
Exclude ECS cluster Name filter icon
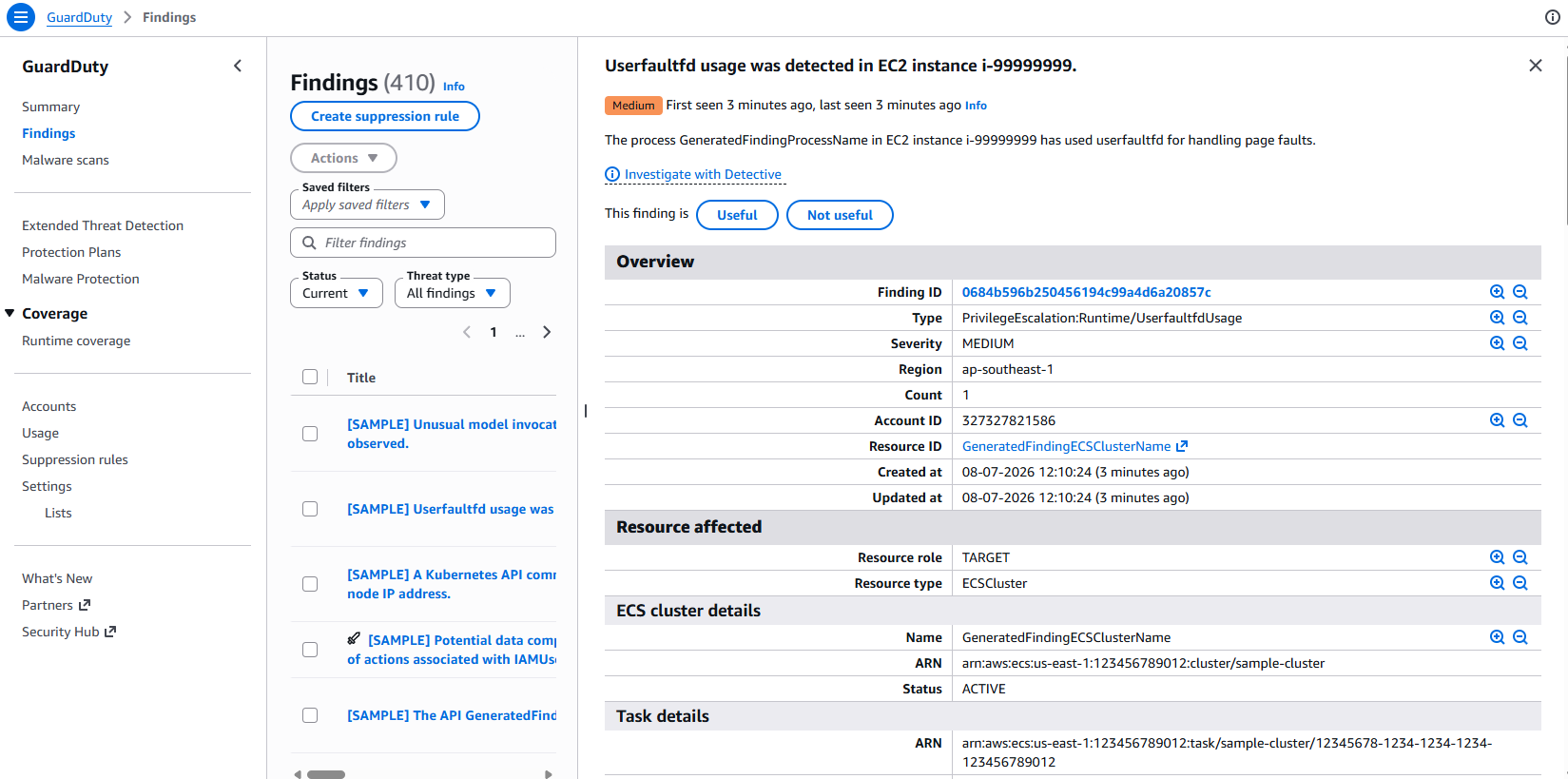click(1520, 637)
